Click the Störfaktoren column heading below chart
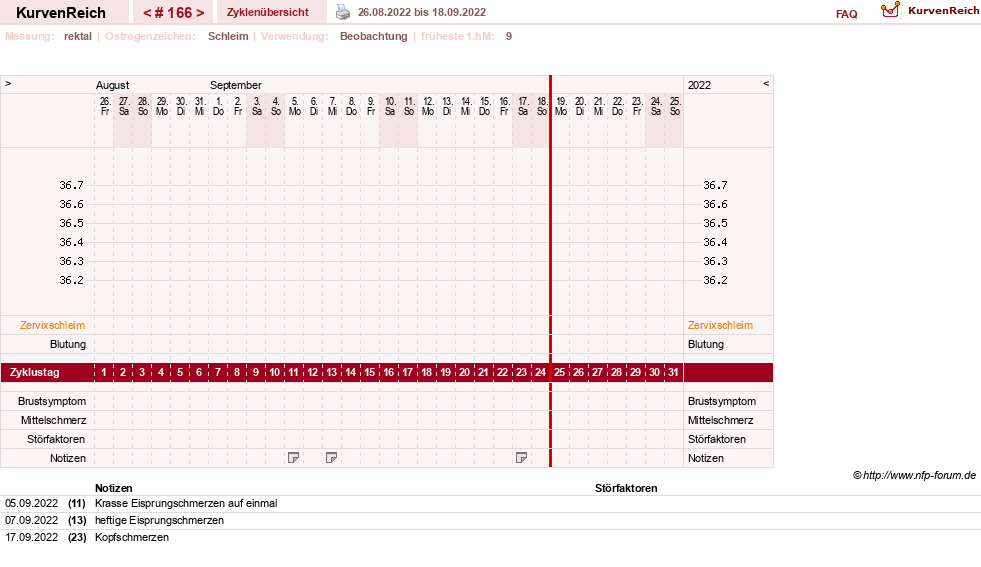Screen dimensions: 981x567 [626, 488]
